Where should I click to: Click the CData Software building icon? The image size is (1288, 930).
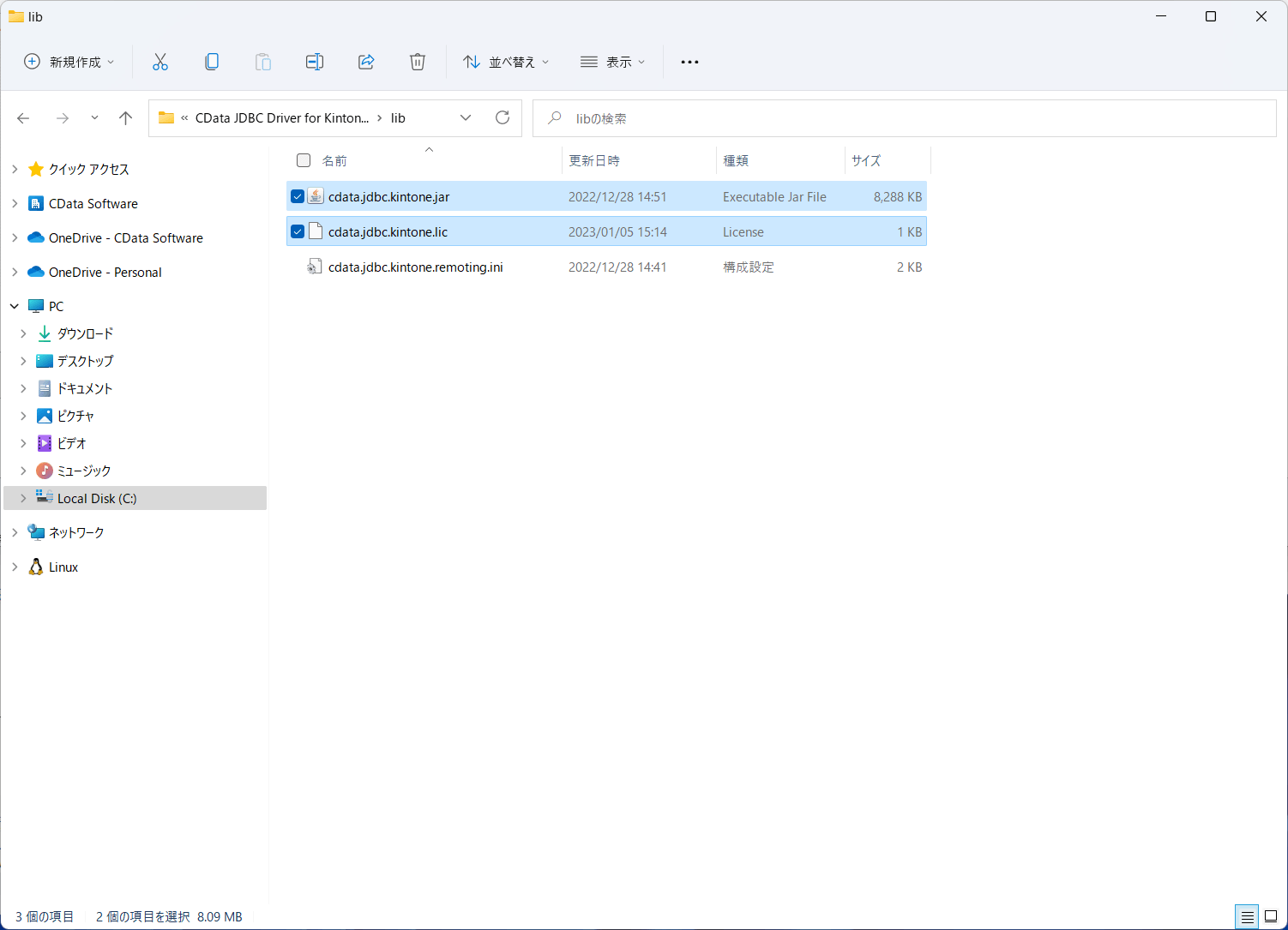click(x=36, y=203)
